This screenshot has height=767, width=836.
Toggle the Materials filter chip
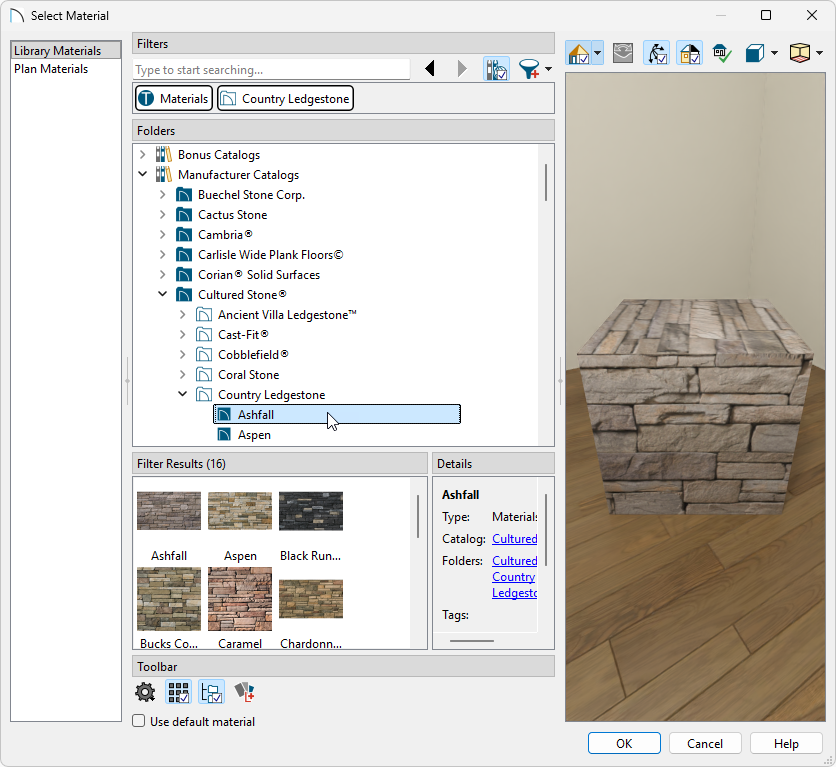pos(172,98)
